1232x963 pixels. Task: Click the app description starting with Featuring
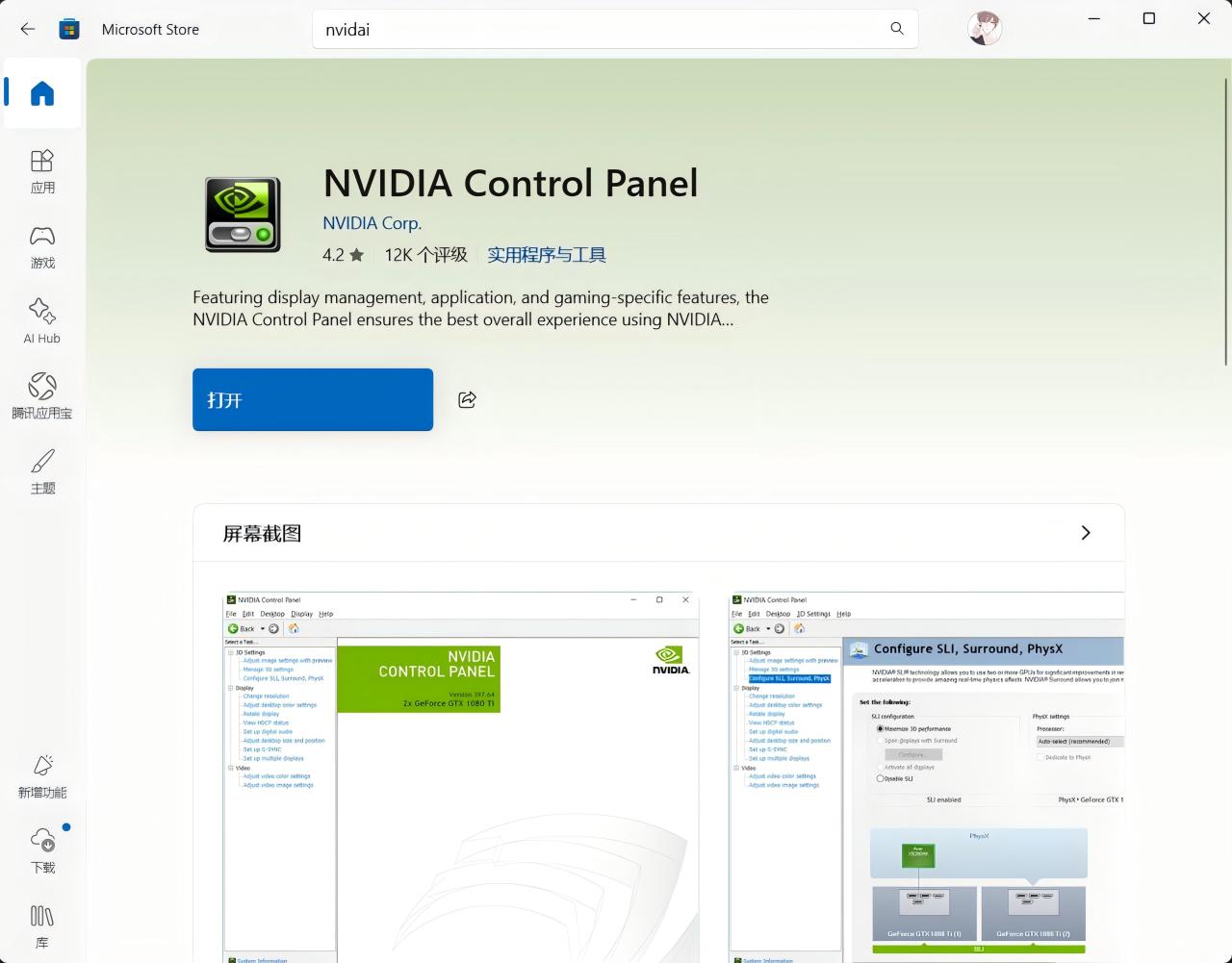tap(480, 309)
